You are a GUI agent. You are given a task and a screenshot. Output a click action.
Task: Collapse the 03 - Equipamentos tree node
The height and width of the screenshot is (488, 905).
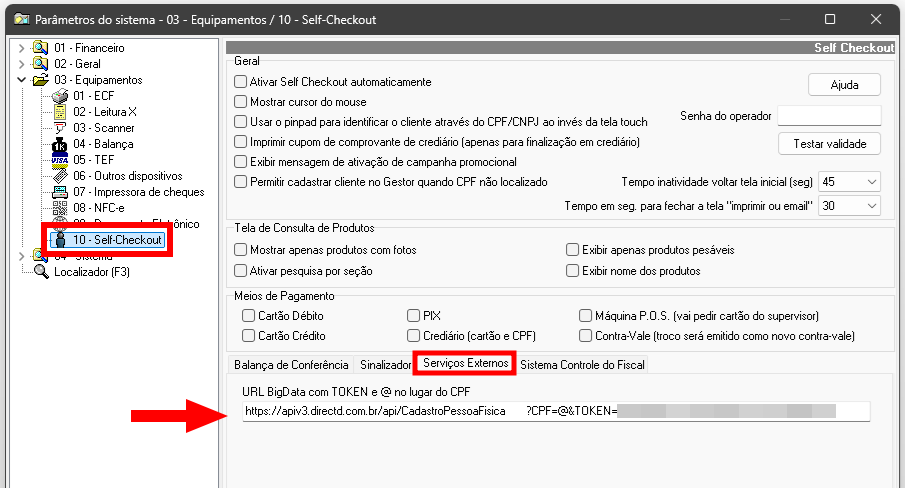tap(22, 80)
